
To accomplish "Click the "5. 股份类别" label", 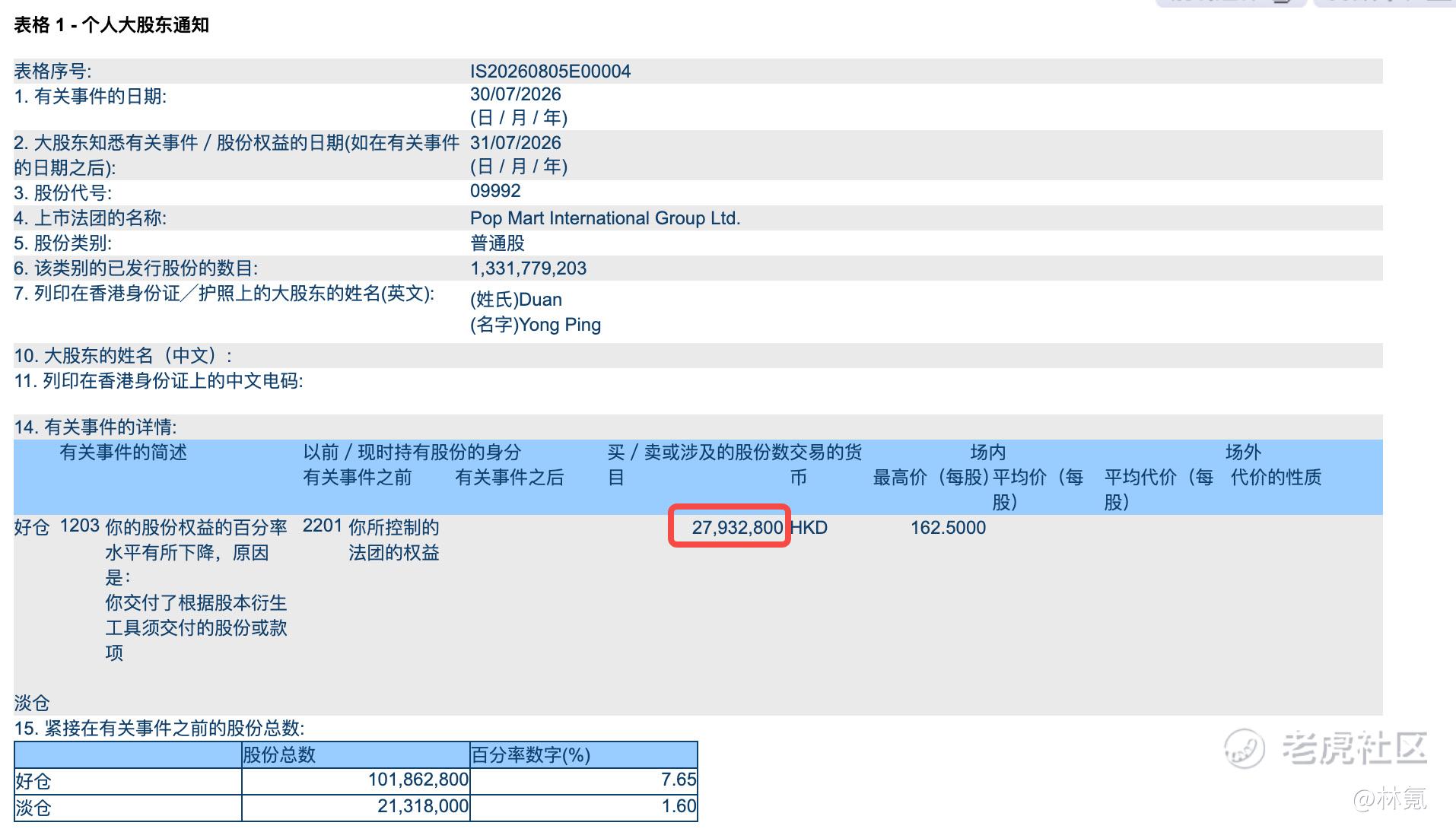I will [62, 243].
